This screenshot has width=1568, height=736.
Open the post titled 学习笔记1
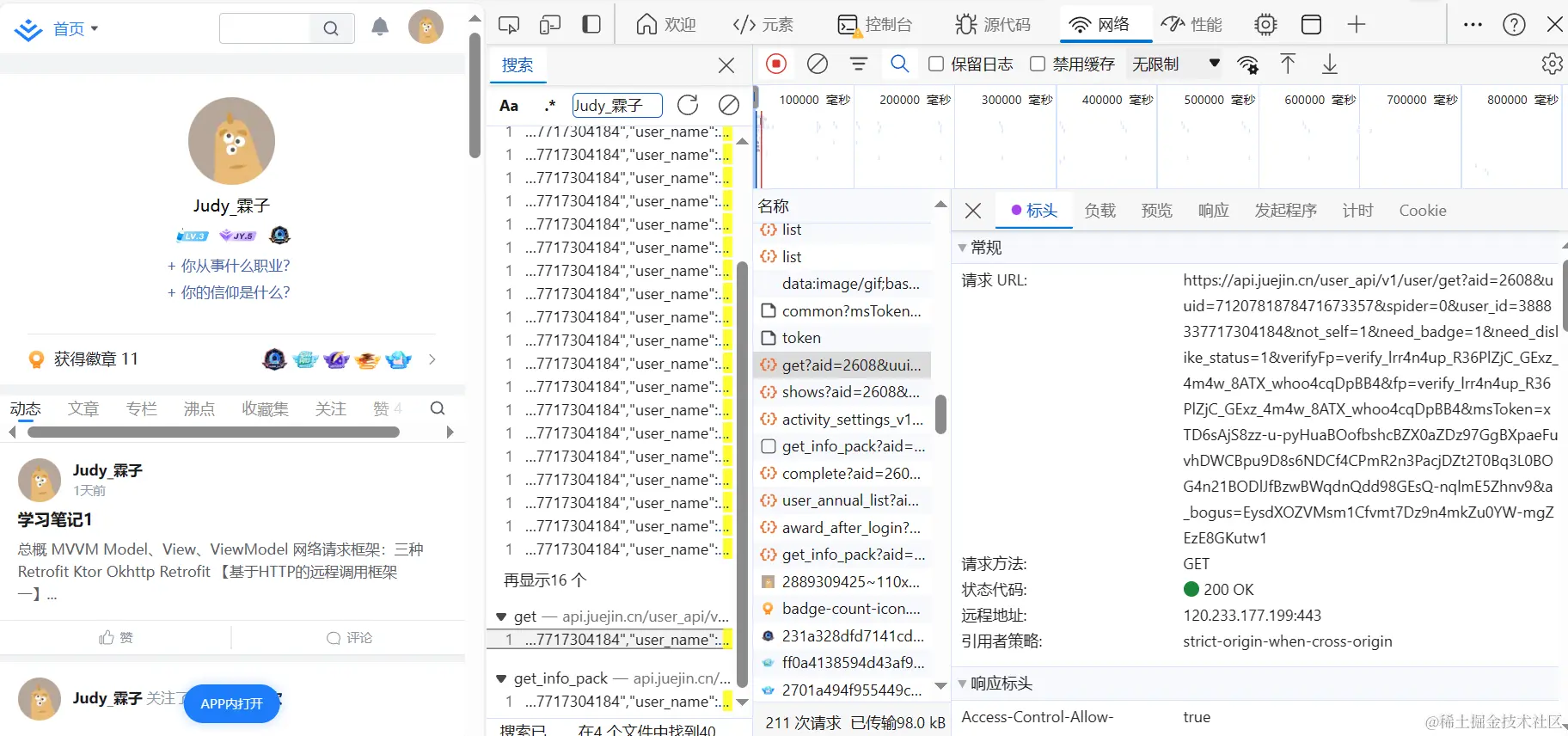click(55, 519)
